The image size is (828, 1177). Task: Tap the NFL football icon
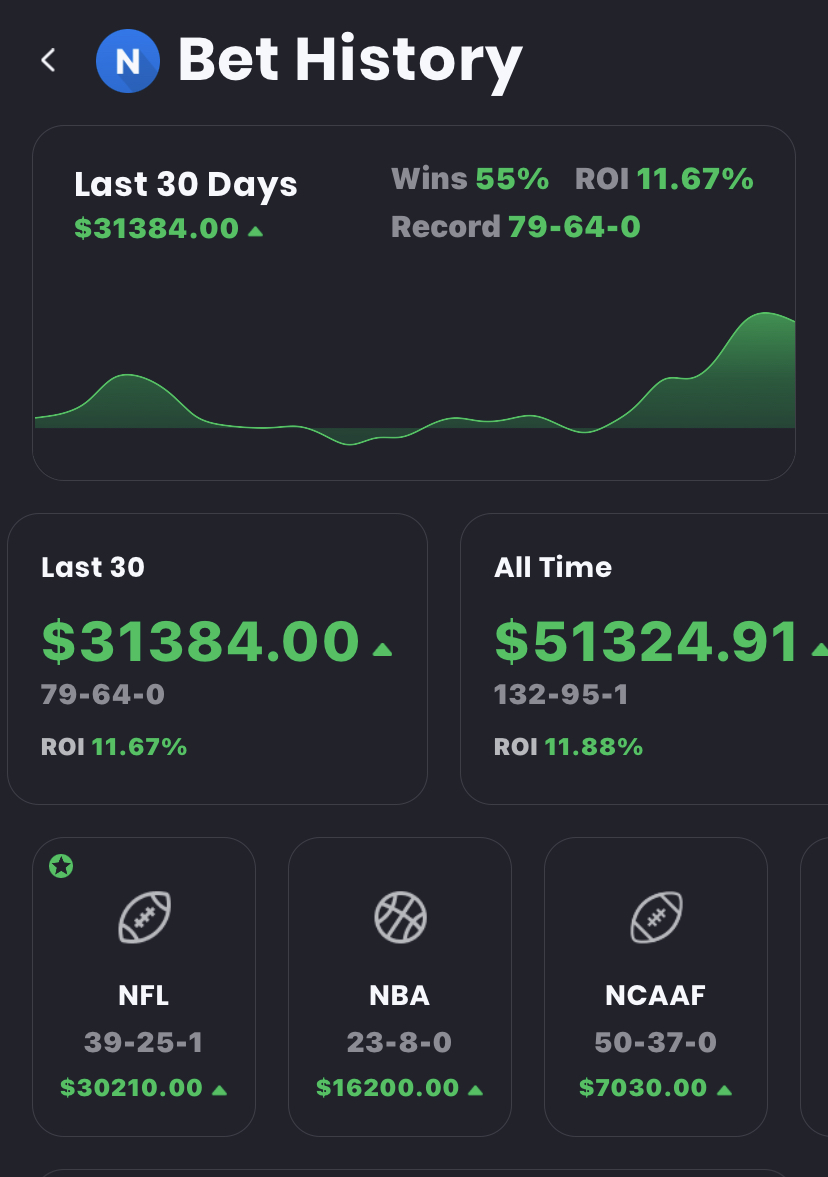tap(144, 917)
